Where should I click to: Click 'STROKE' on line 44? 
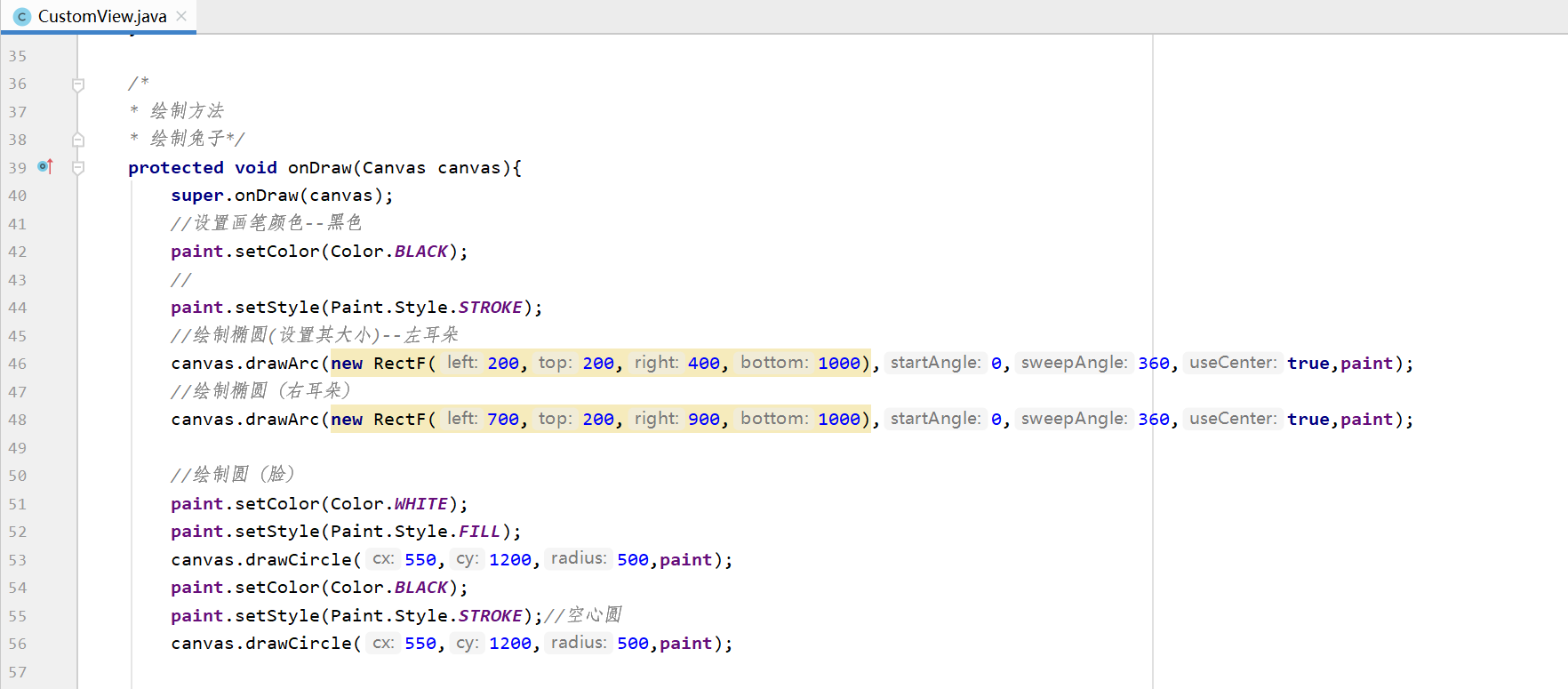[491, 308]
